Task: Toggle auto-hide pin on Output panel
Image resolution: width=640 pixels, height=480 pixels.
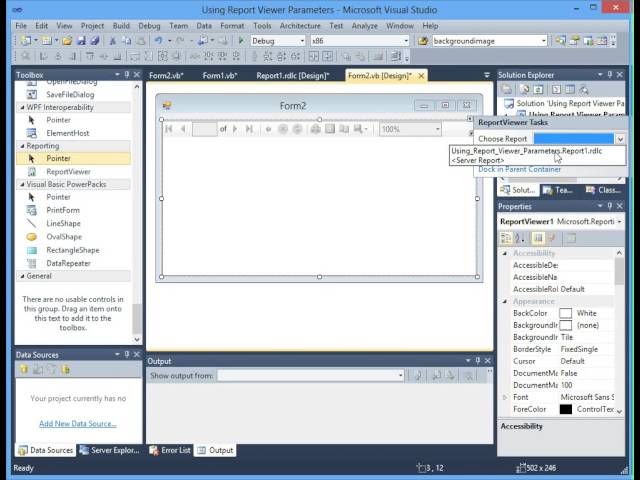Action: [x=478, y=361]
